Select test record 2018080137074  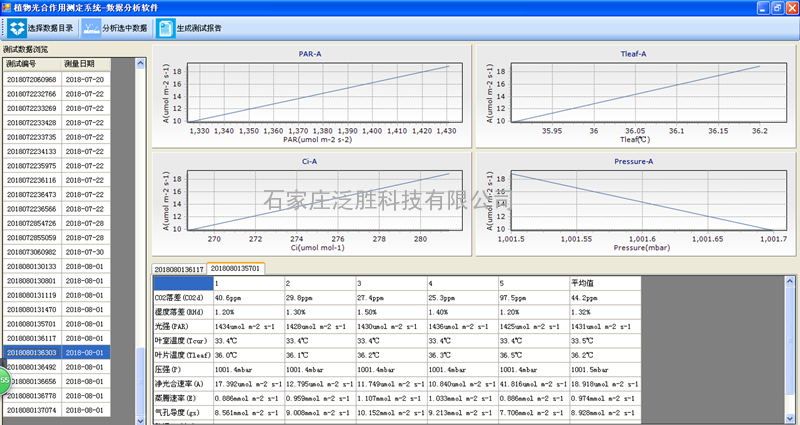[57, 410]
